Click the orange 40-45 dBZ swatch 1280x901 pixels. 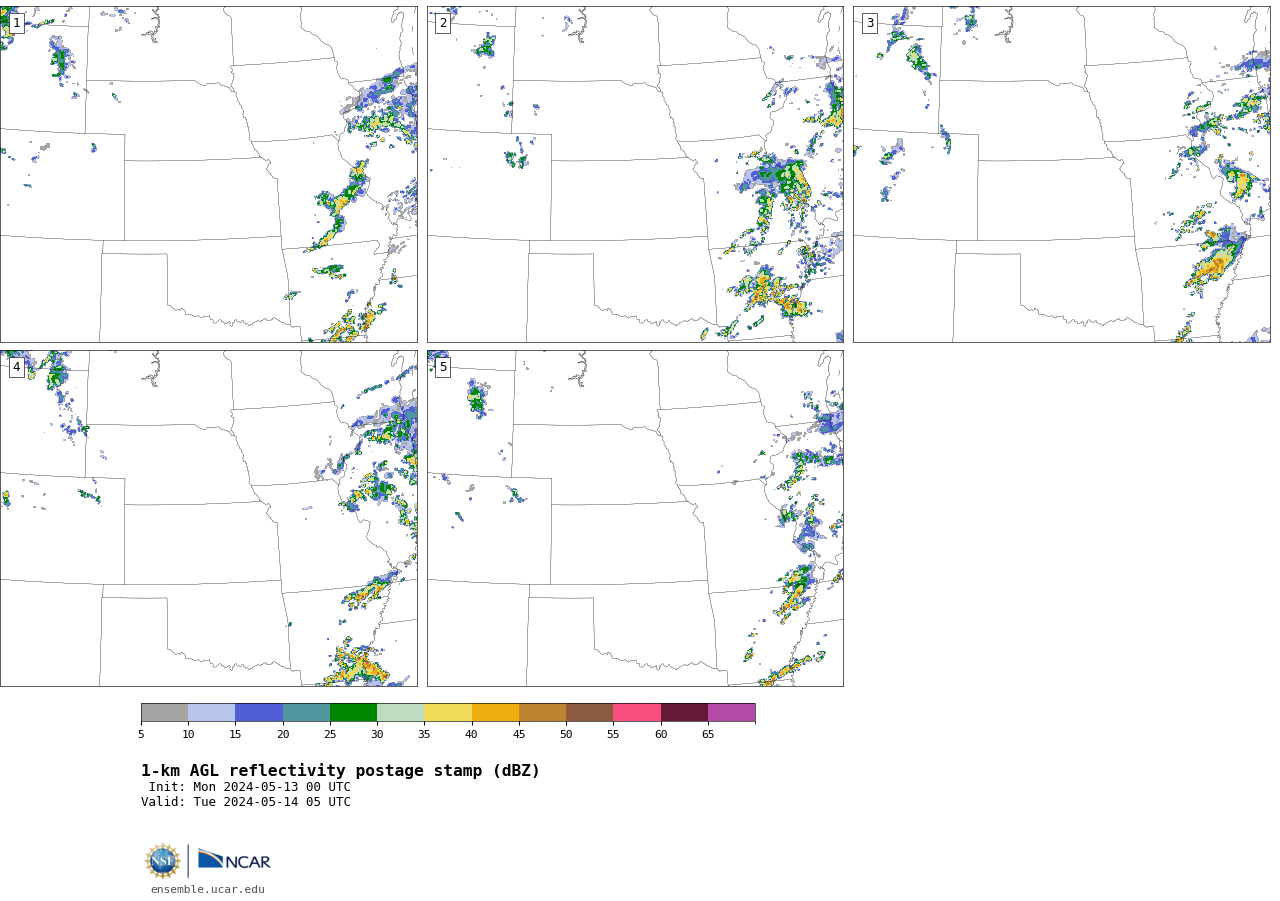(495, 712)
